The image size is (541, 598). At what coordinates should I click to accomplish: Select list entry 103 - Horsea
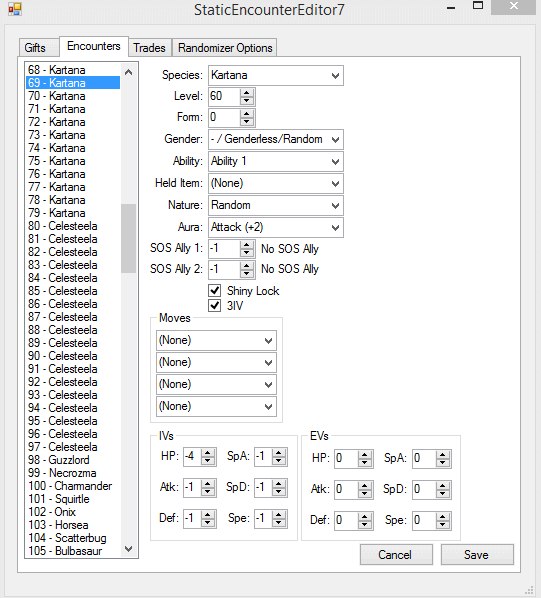(x=73, y=525)
